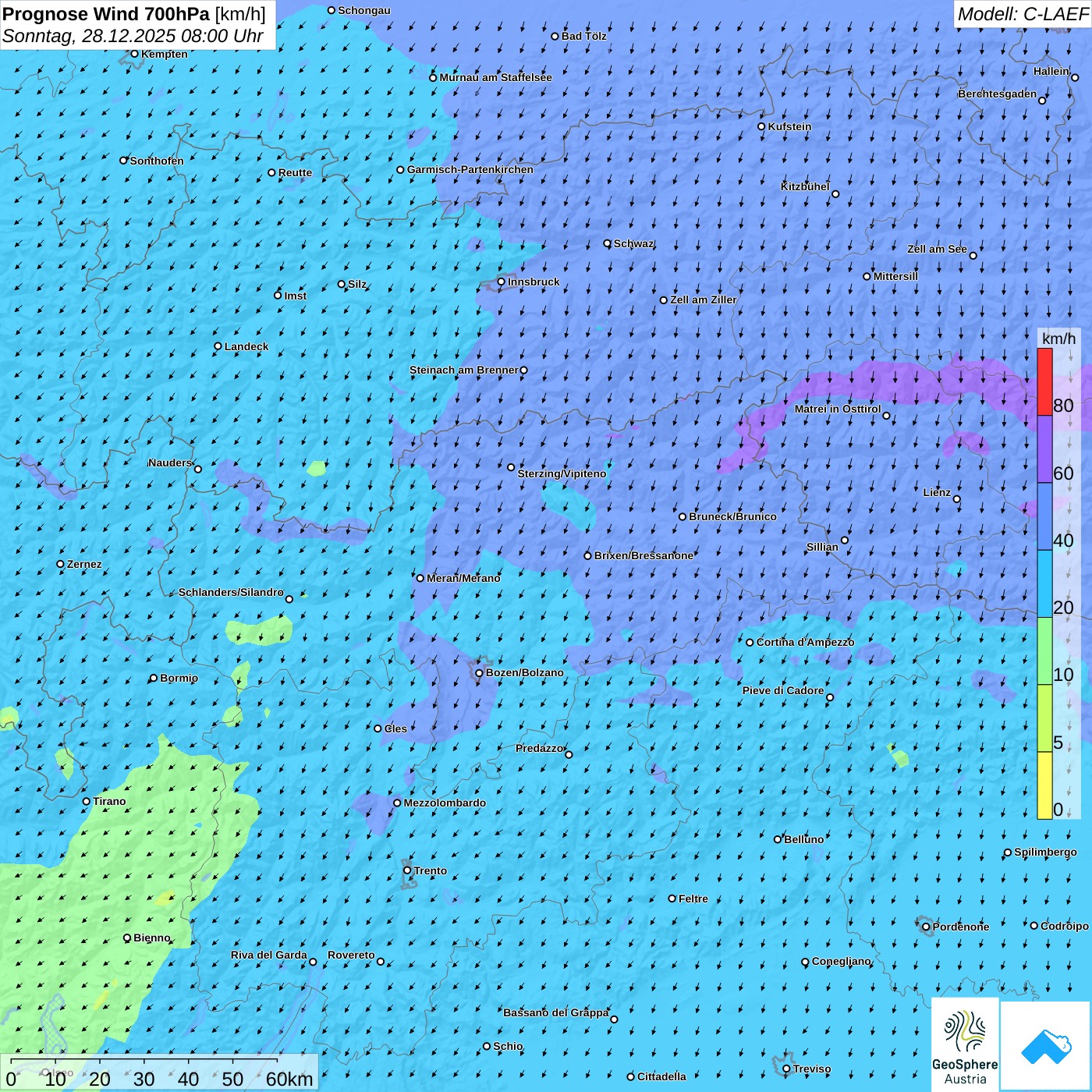Click the Bad Tölz label
This screenshot has height=1092, width=1092.
pos(583,36)
